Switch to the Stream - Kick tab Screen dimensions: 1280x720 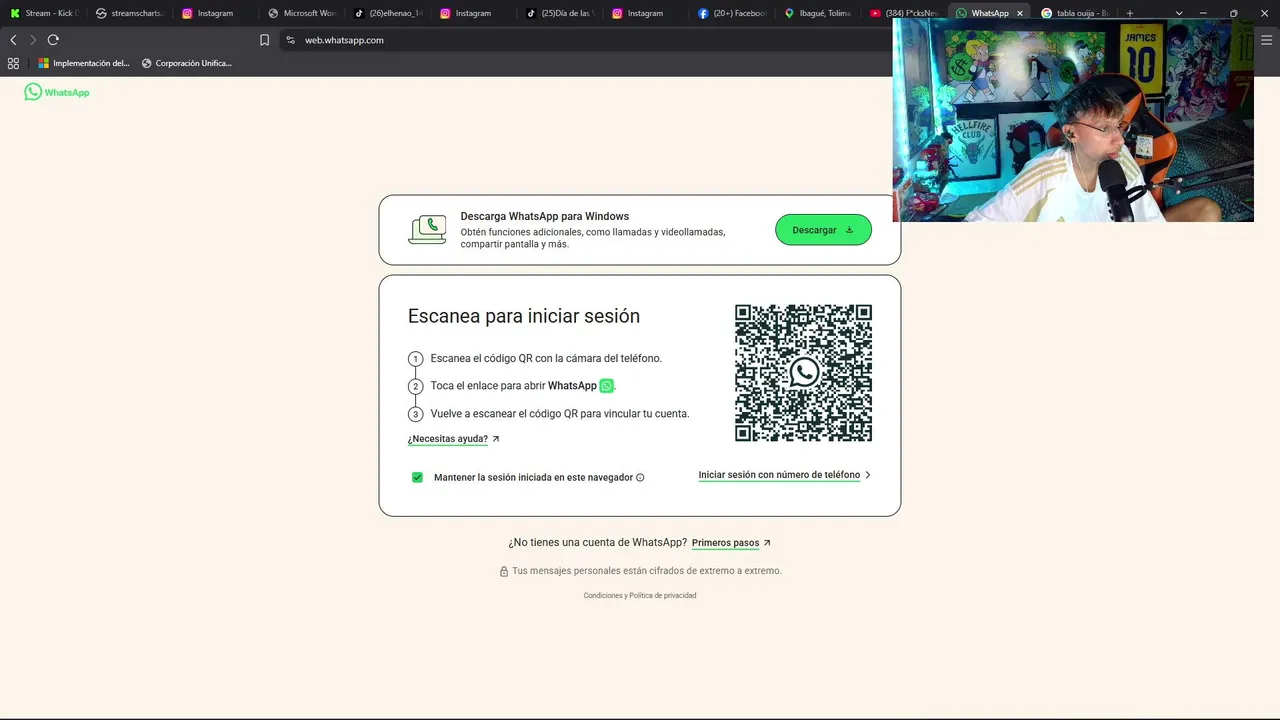click(x=43, y=13)
